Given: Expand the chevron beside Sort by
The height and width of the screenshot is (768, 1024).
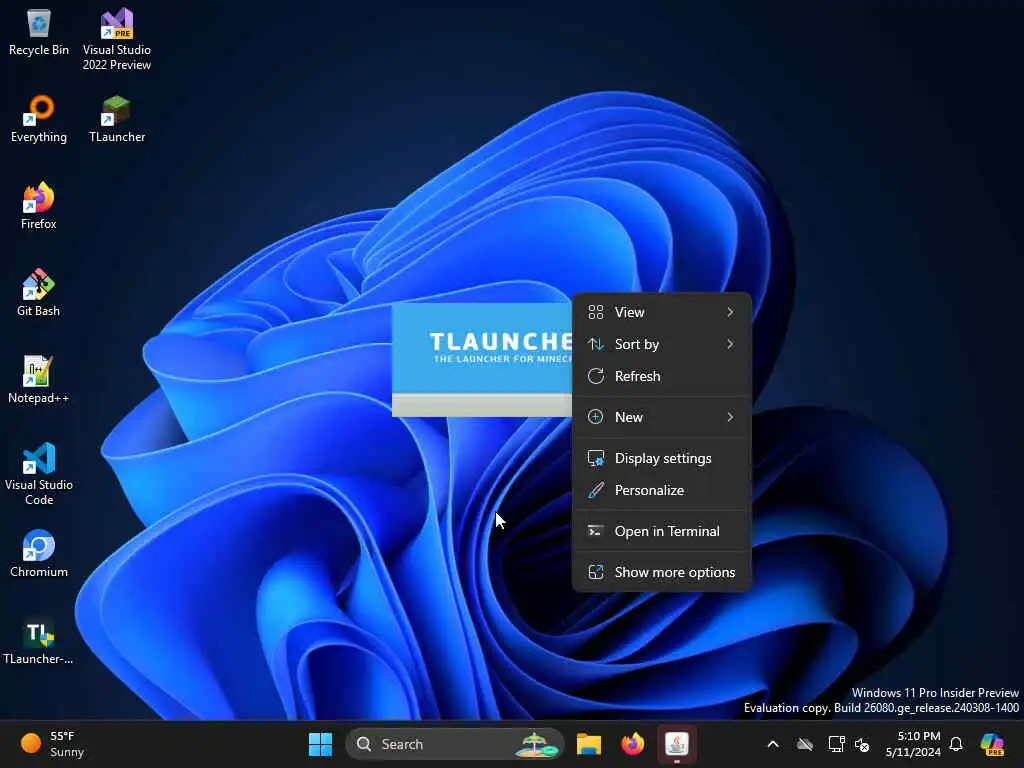Looking at the screenshot, I should (x=730, y=344).
